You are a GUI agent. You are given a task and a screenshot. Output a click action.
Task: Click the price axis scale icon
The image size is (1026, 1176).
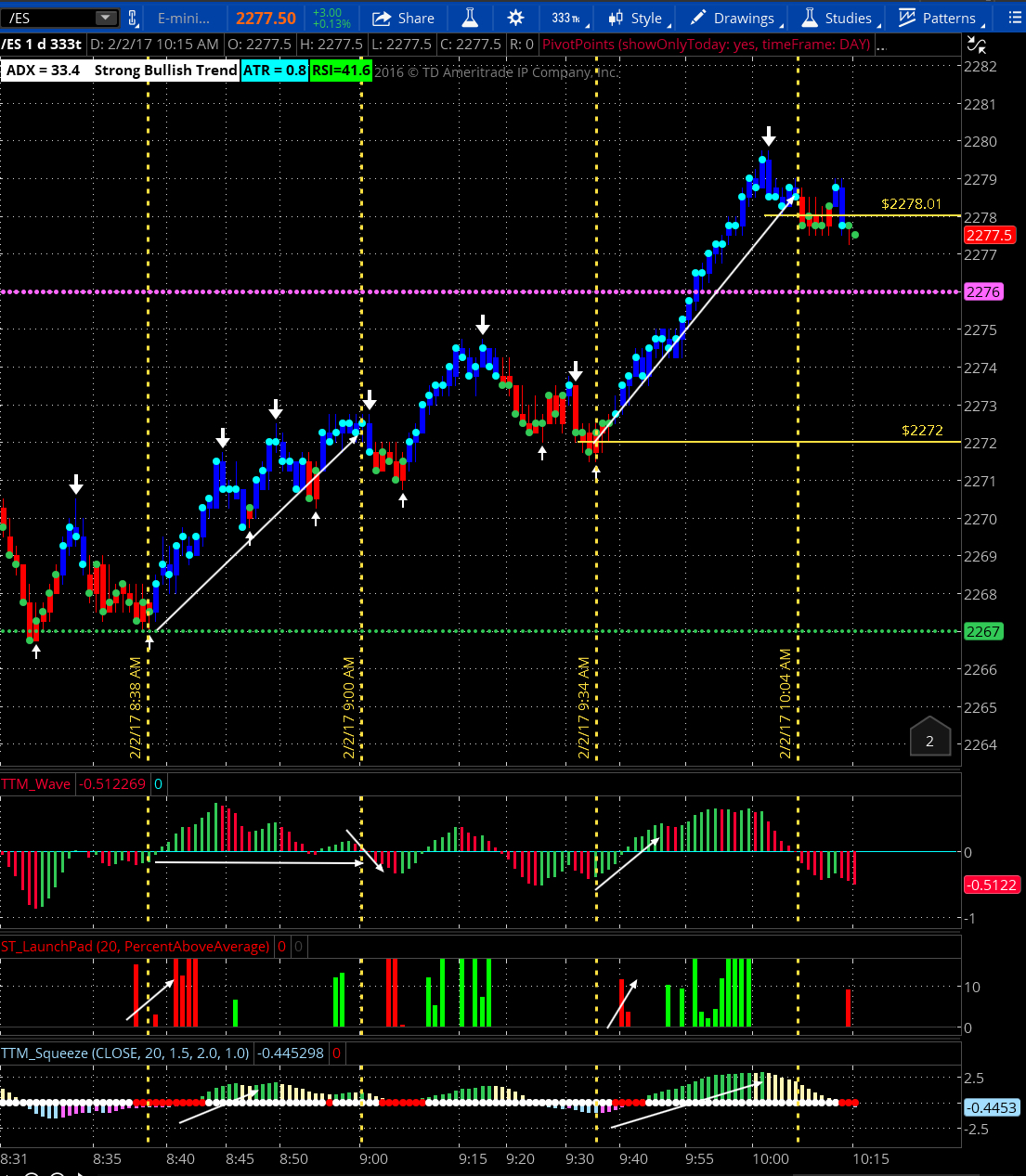point(976,44)
